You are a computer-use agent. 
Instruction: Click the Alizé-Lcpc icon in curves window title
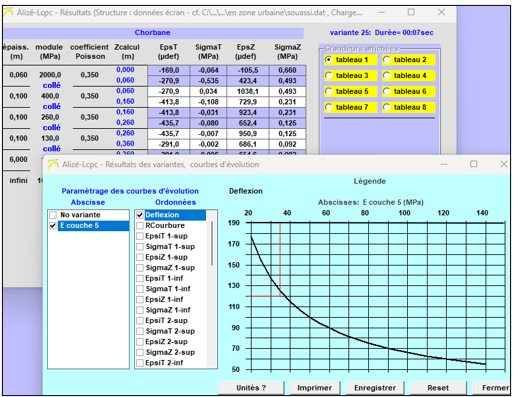53,164
